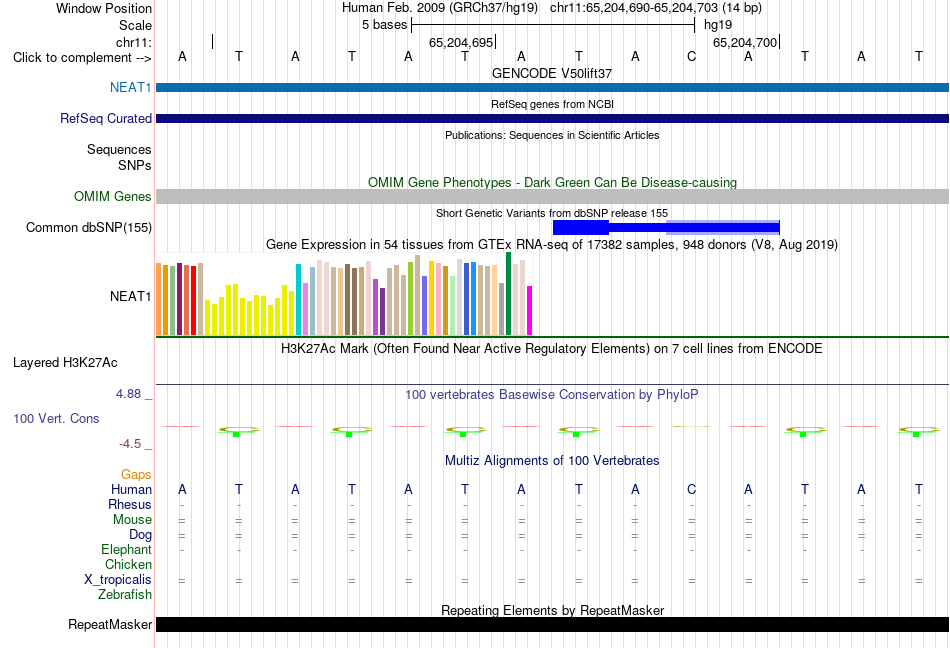Click the 65,204,700 ruler coordinate
Image resolution: width=950 pixels, height=648 pixels.
(745, 42)
